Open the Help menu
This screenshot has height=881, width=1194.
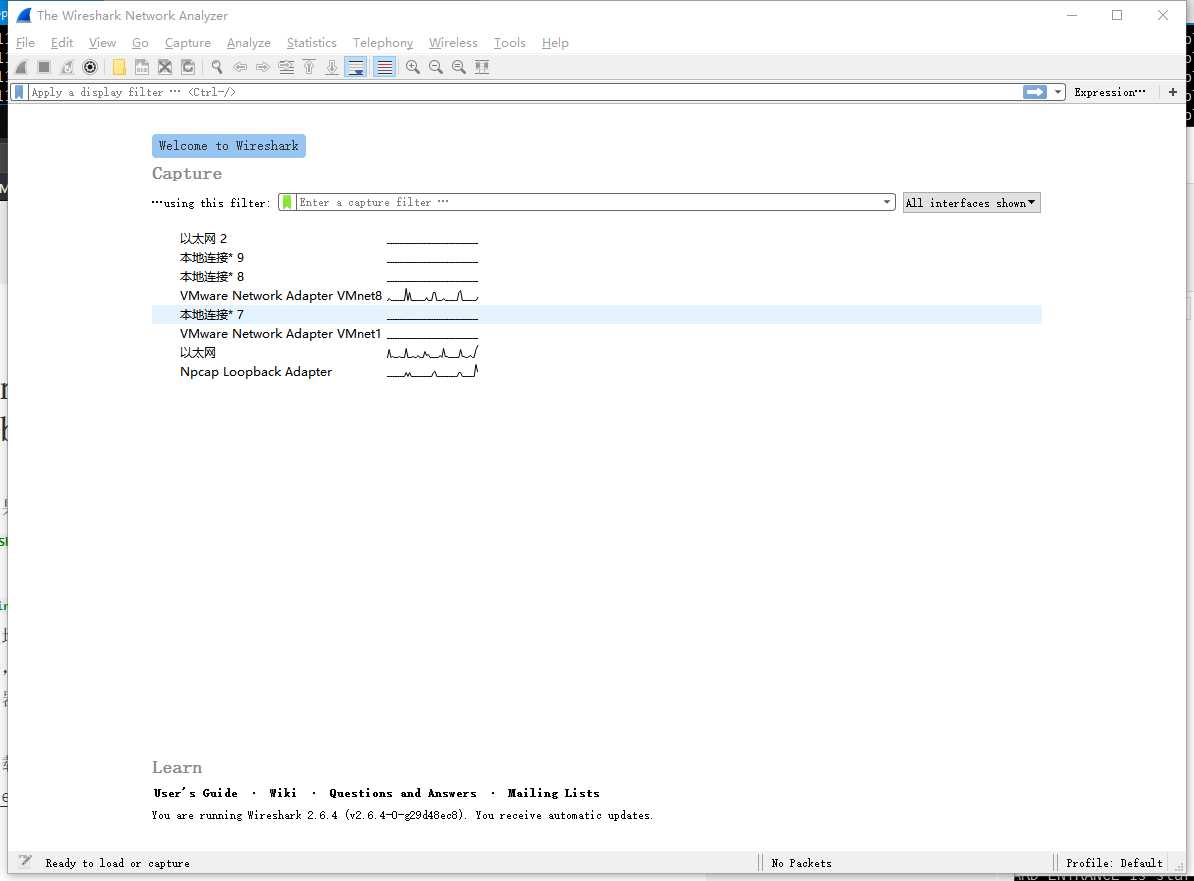(555, 43)
